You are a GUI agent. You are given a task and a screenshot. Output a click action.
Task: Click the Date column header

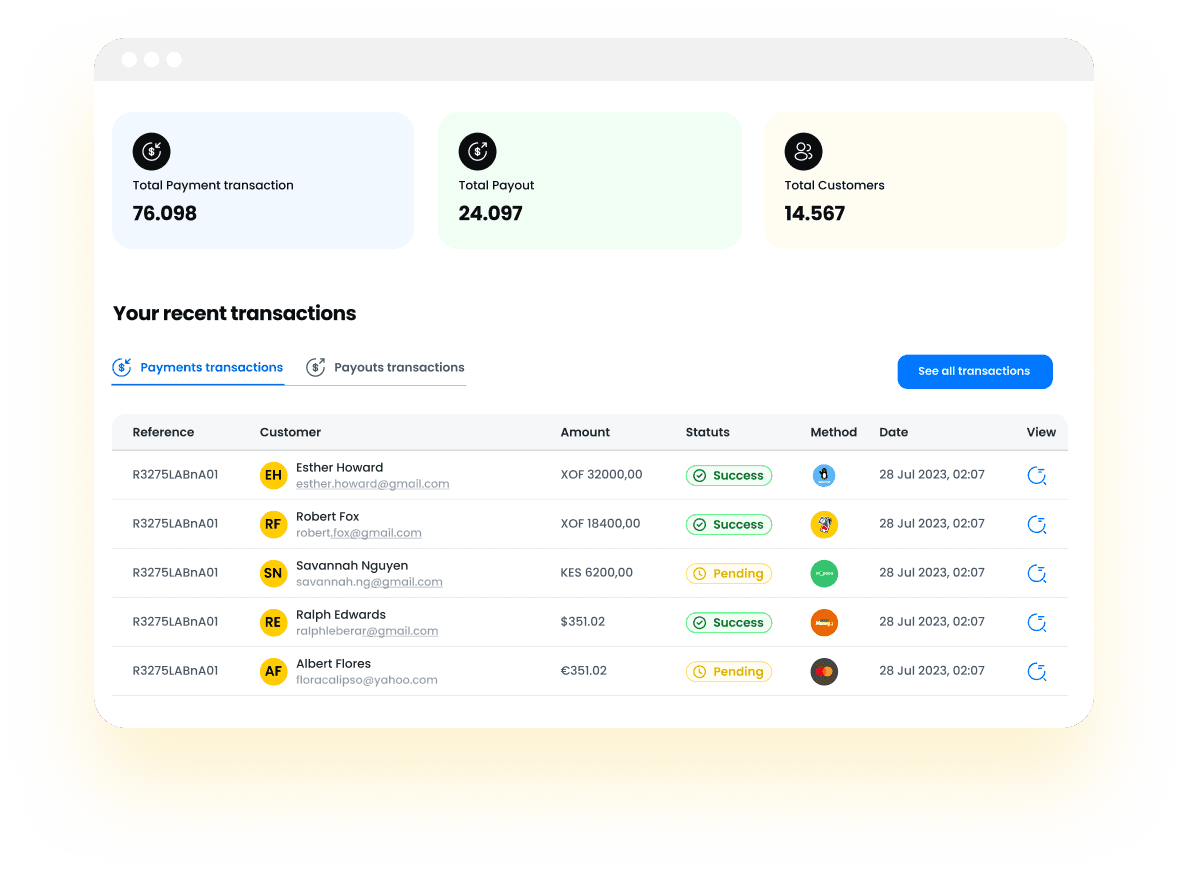coord(893,433)
